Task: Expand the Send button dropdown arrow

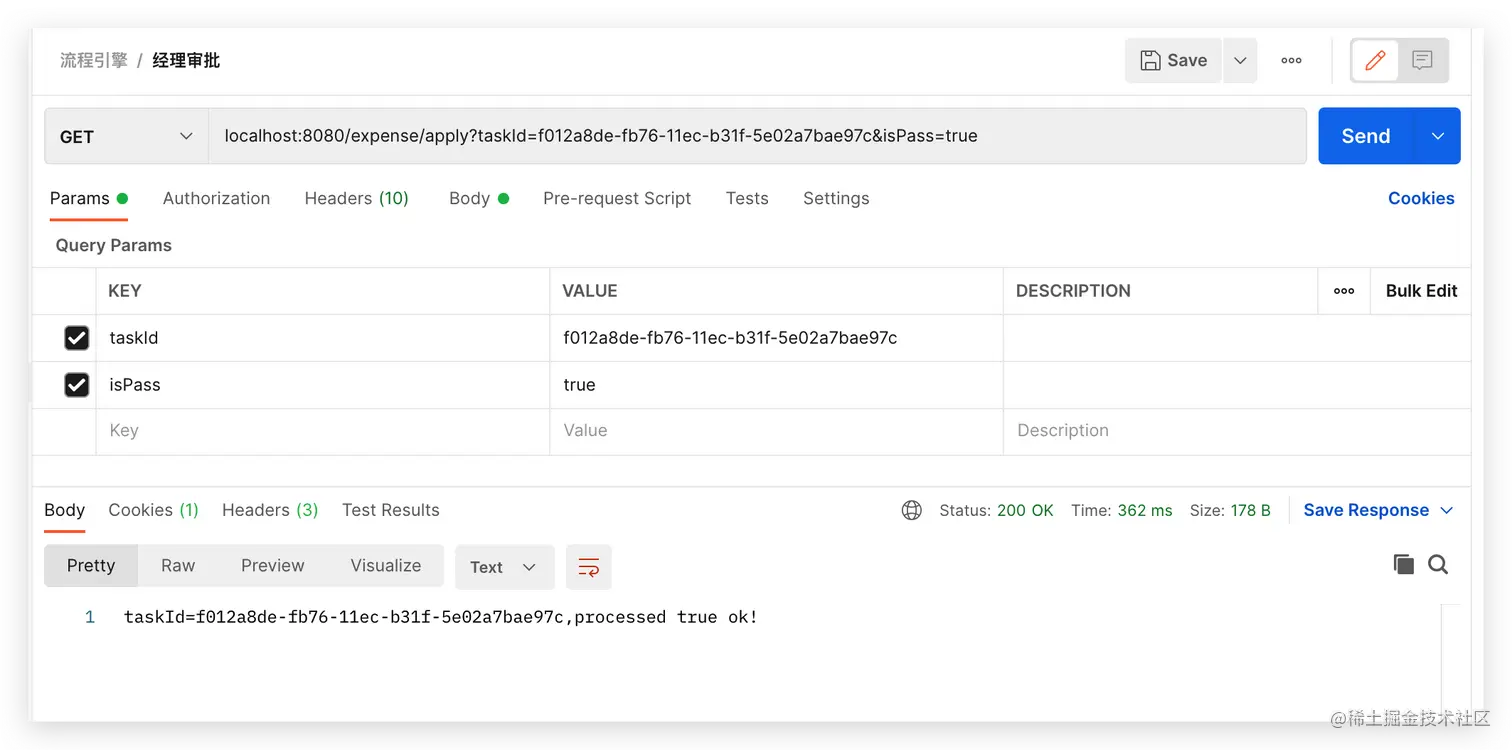Action: click(1438, 136)
